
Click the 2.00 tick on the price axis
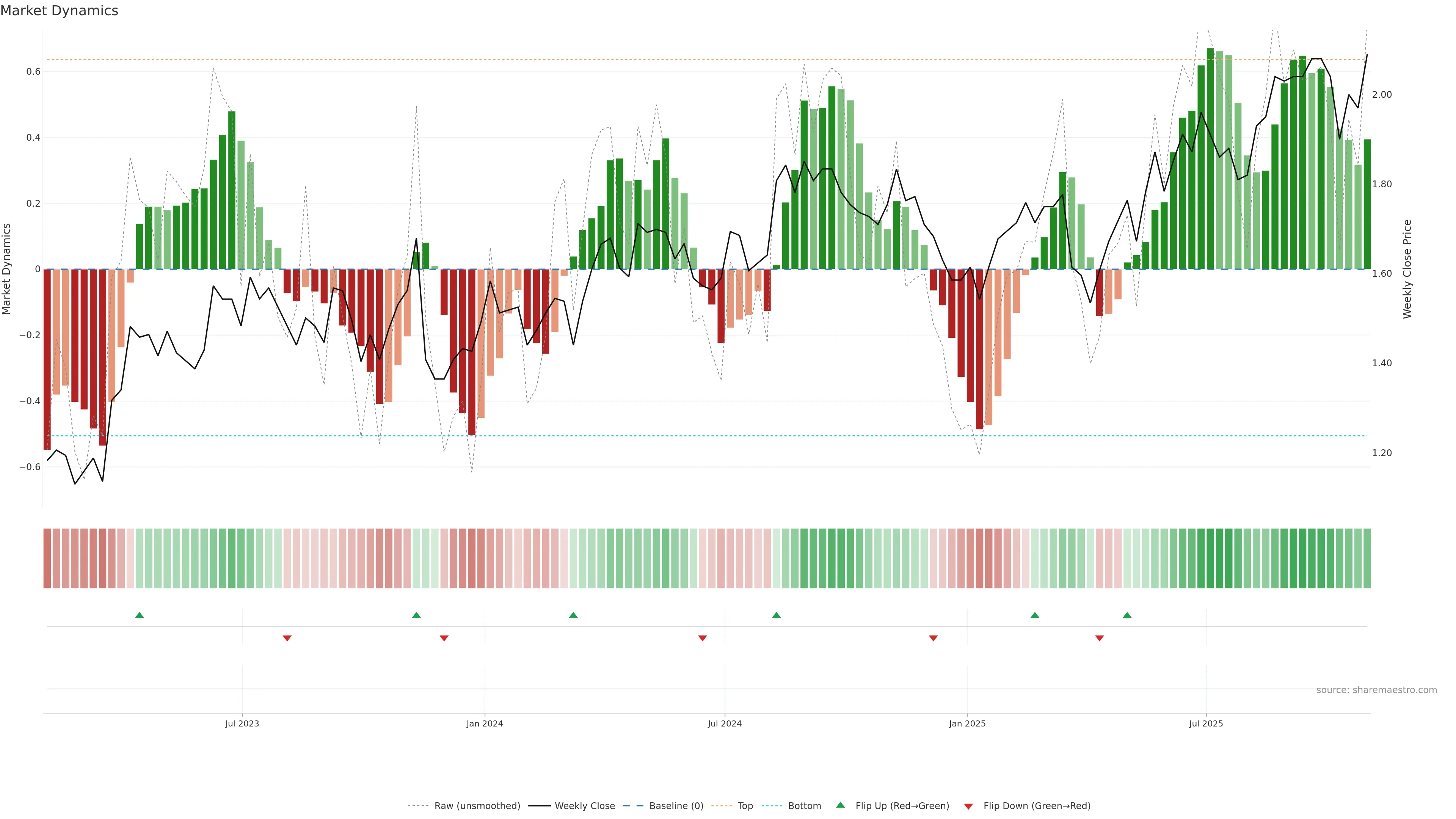1381,94
